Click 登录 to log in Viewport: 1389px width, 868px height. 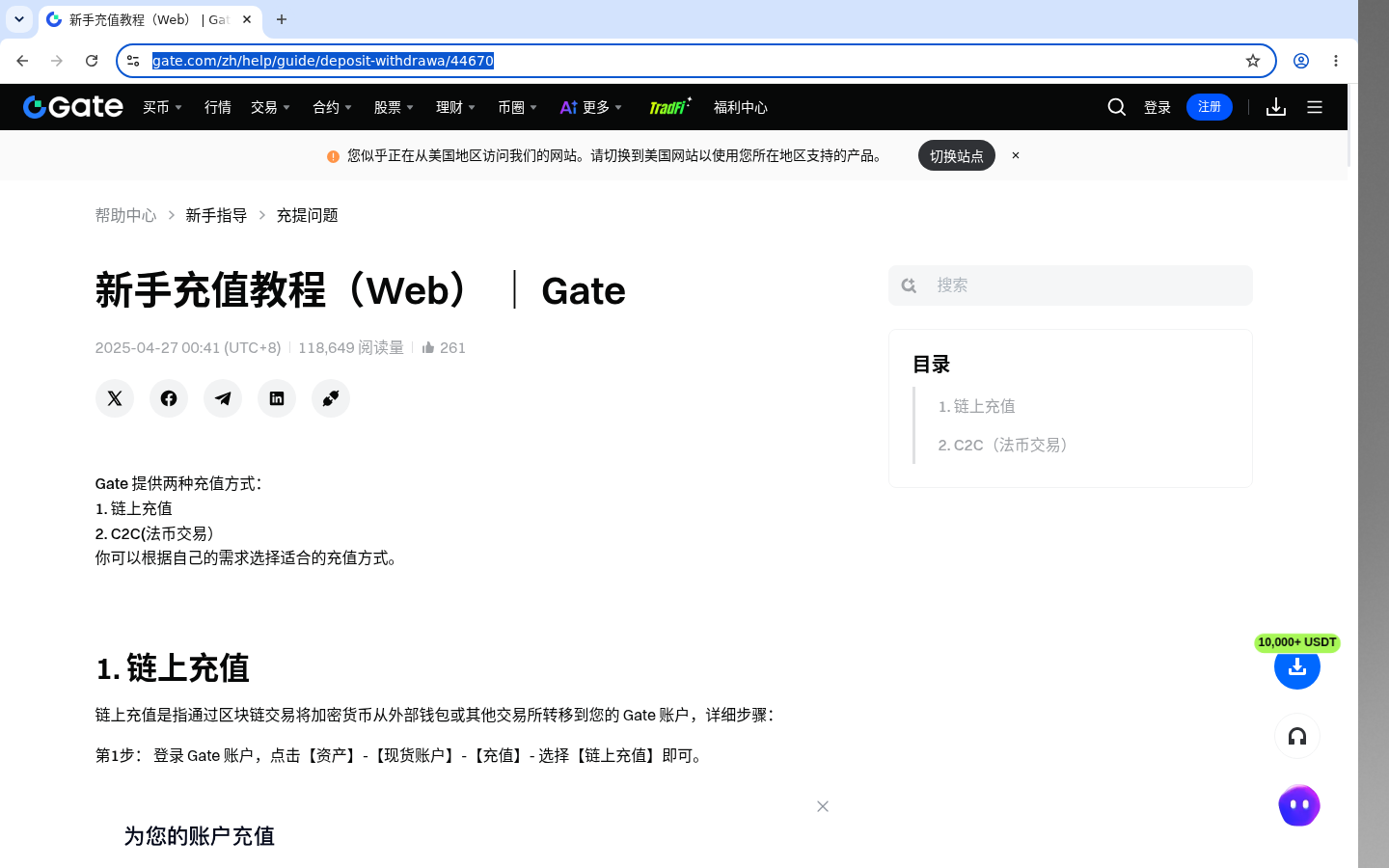1157,107
